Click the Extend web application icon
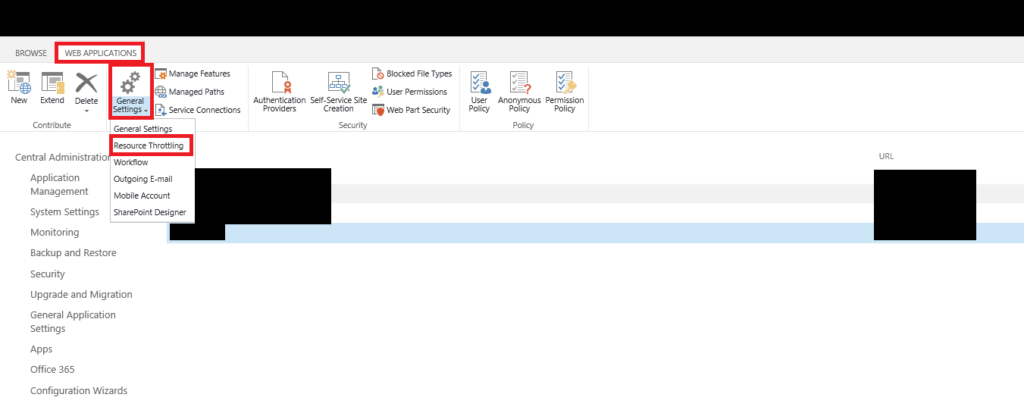This screenshot has height=413, width=1024. click(52, 82)
